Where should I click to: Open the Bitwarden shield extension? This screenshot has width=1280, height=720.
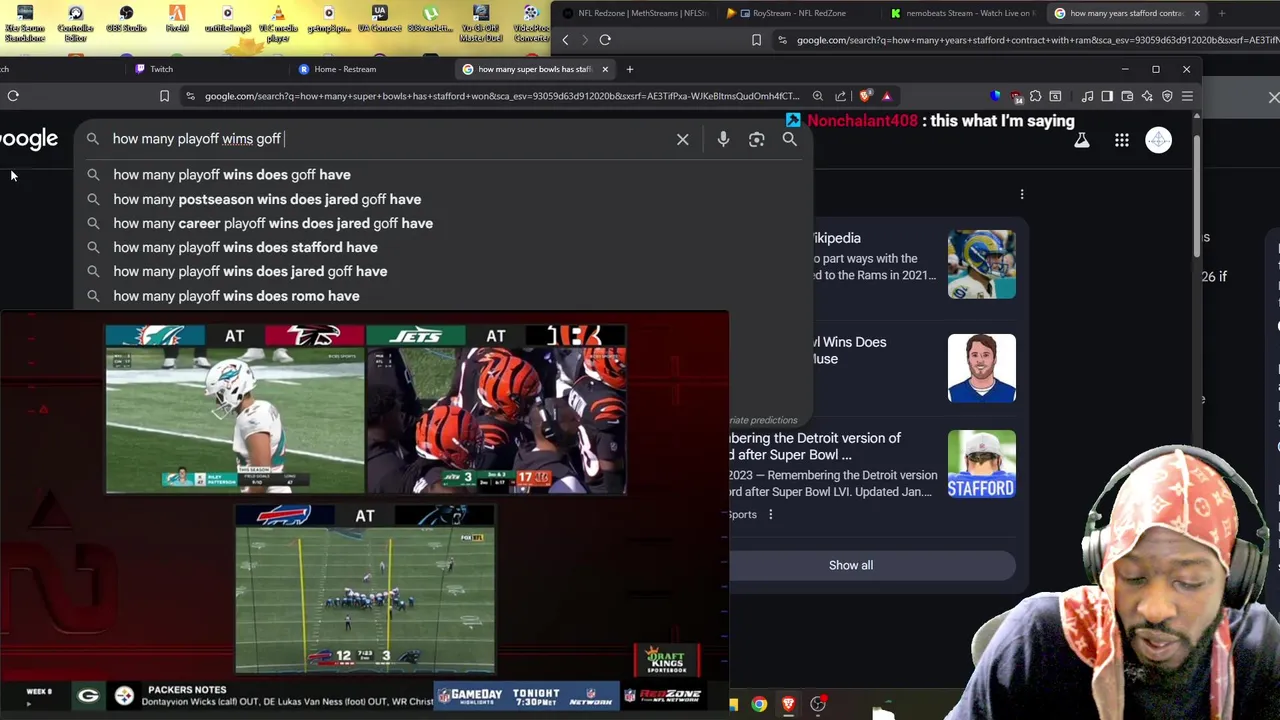[995, 96]
